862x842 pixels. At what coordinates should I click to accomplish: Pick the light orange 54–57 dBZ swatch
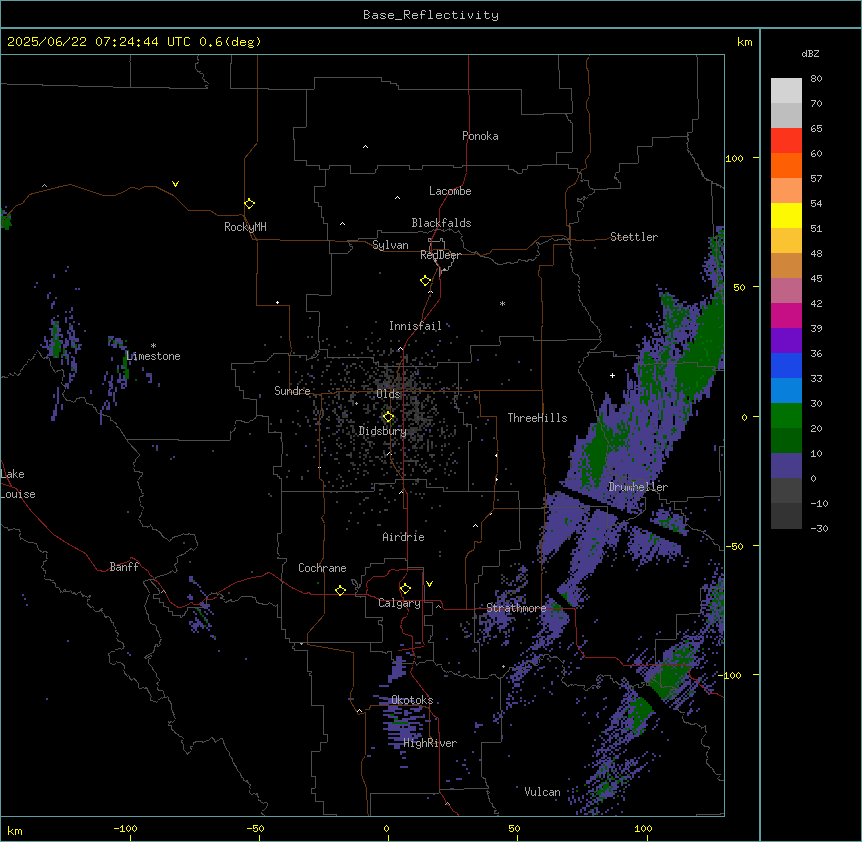click(786, 191)
